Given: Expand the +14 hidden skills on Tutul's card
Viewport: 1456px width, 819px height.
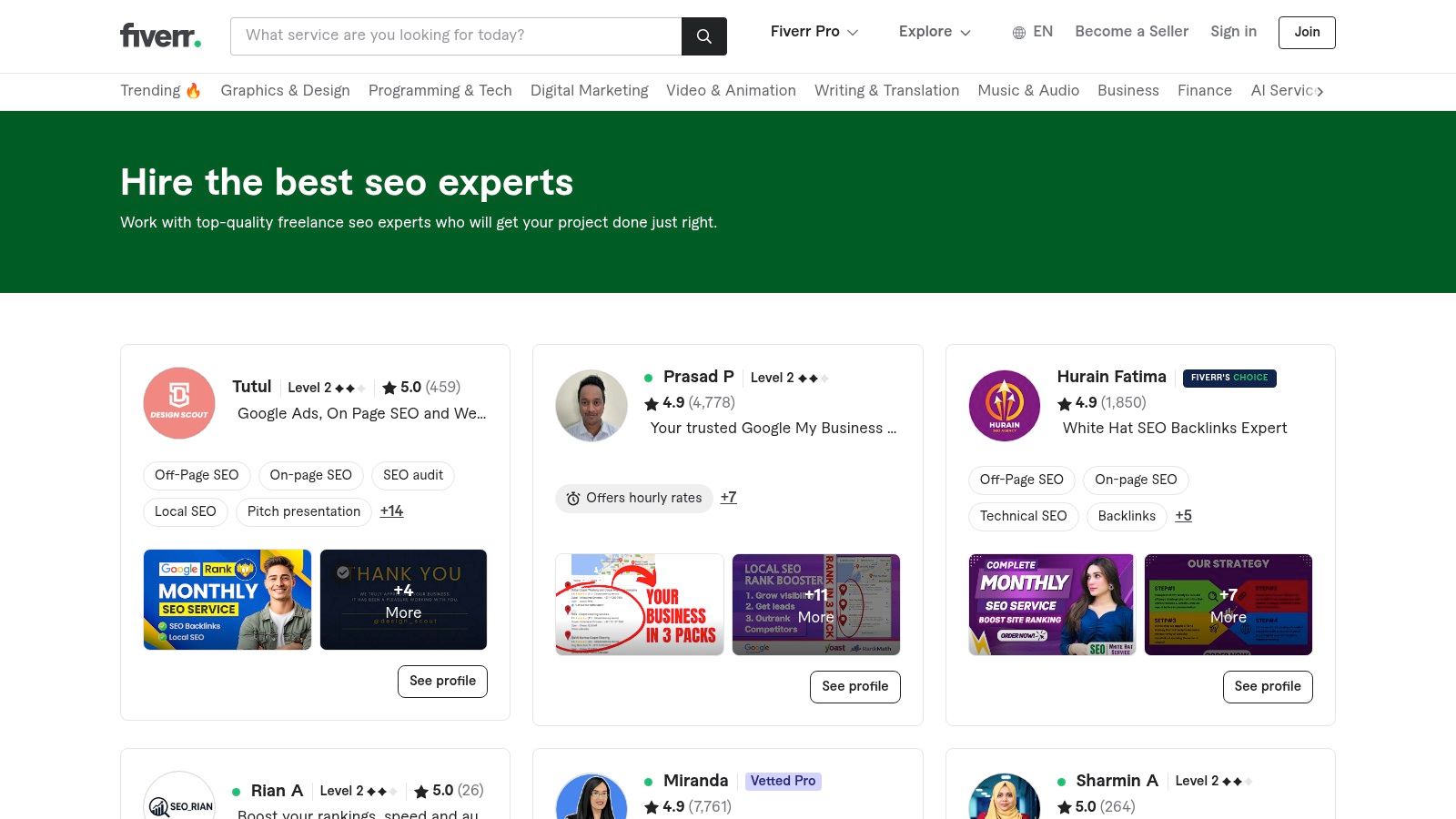Looking at the screenshot, I should click(391, 511).
